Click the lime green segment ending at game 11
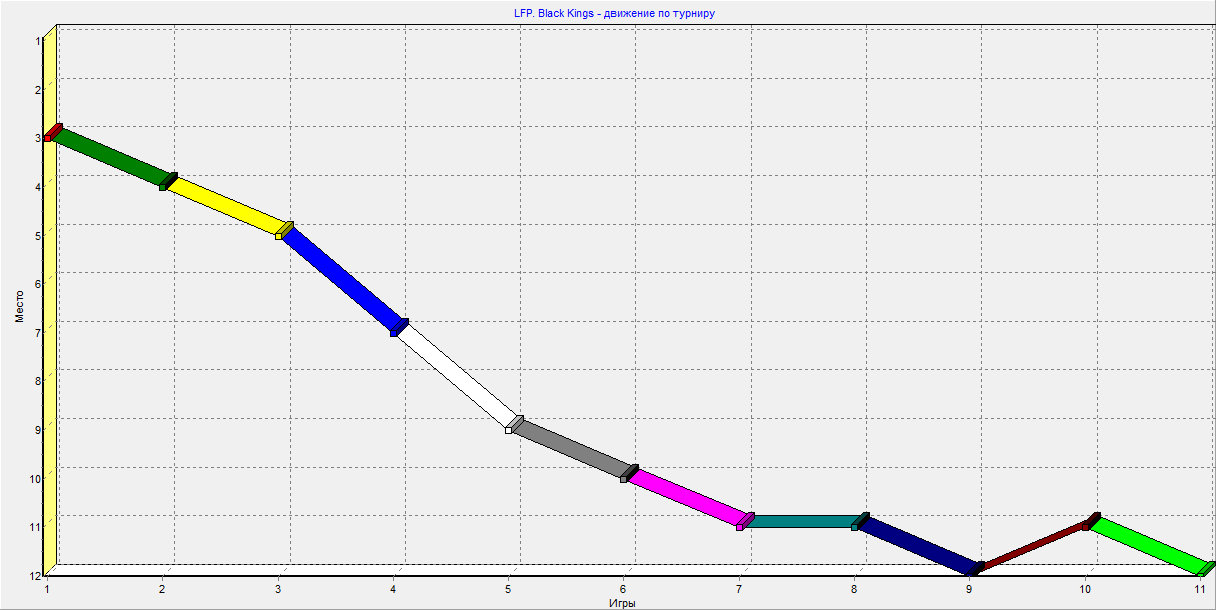The width and height of the screenshot is (1216, 610). 1147,545
